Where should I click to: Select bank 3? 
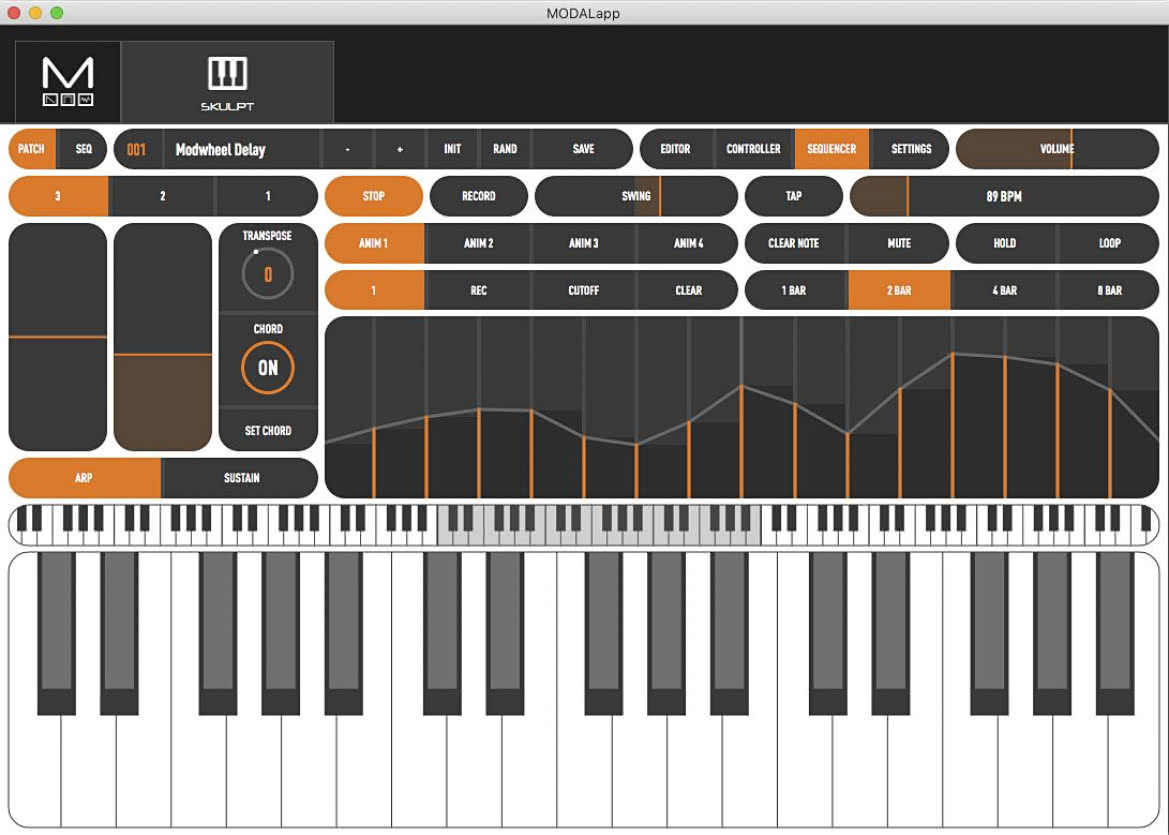[58, 196]
